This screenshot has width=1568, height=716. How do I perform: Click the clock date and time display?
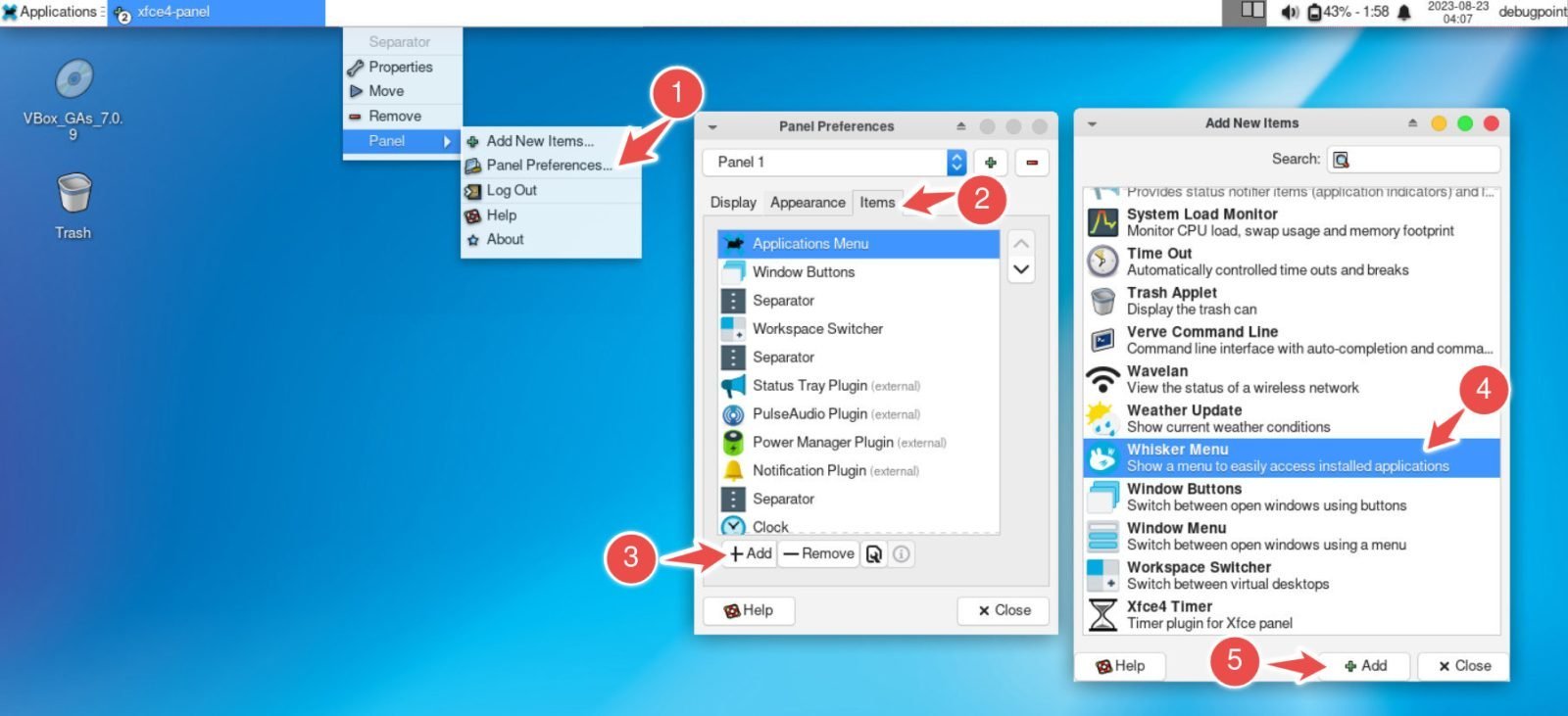[1457, 12]
